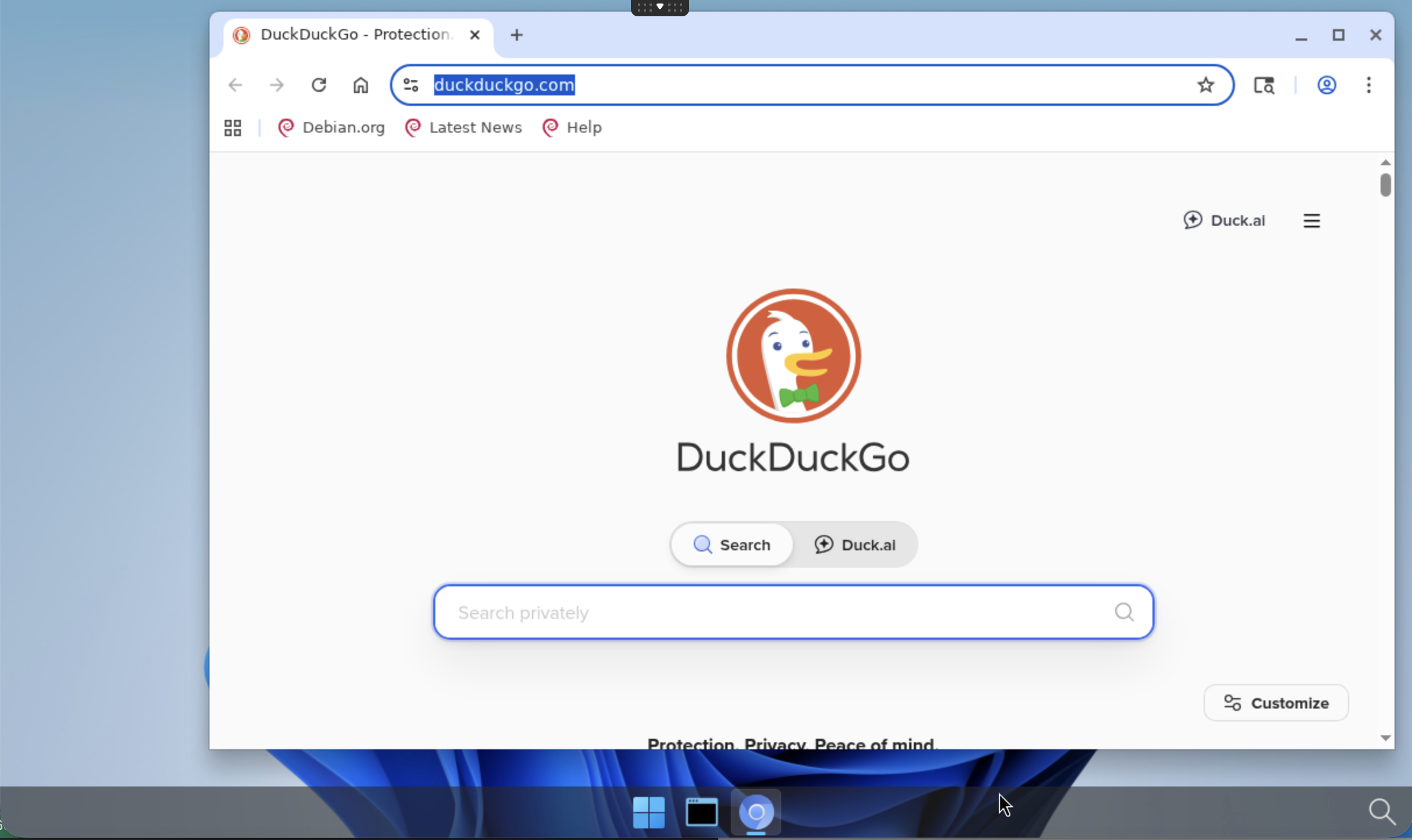Open the browser home page icon

click(x=361, y=85)
